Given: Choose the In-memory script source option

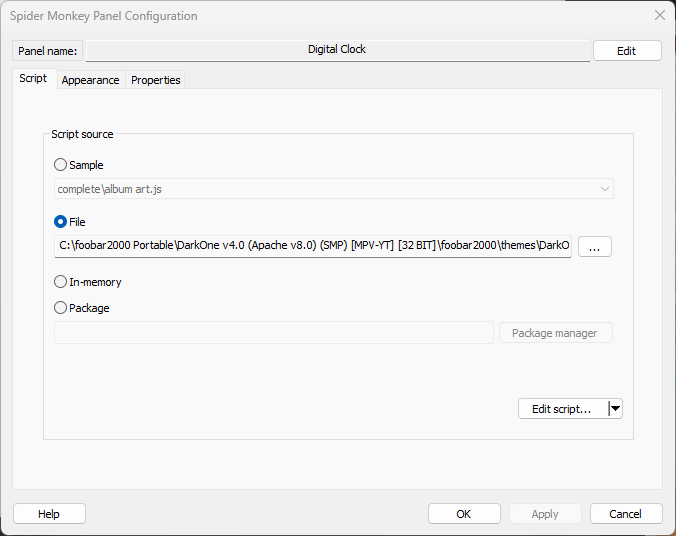Looking at the screenshot, I should (60, 282).
